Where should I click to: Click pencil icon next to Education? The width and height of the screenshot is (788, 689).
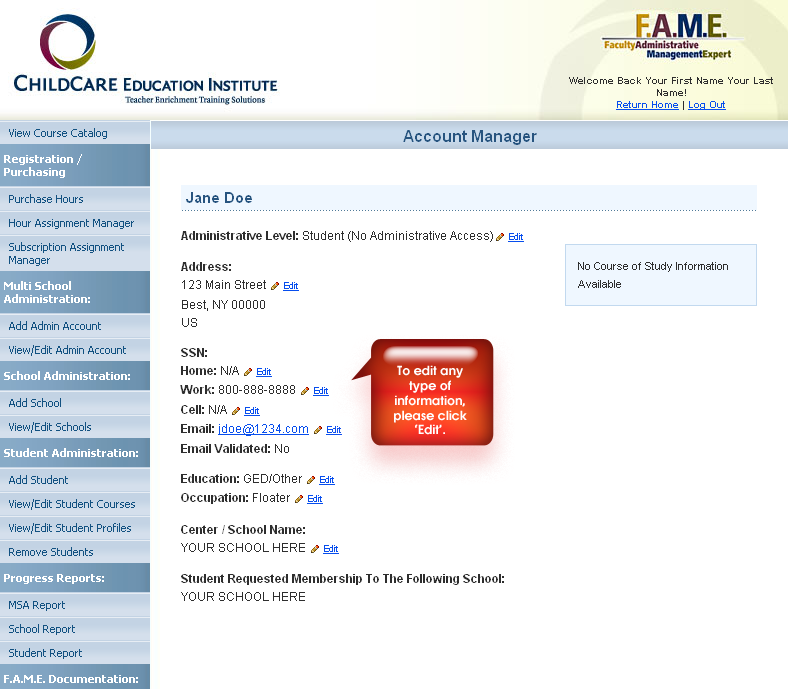(311, 480)
